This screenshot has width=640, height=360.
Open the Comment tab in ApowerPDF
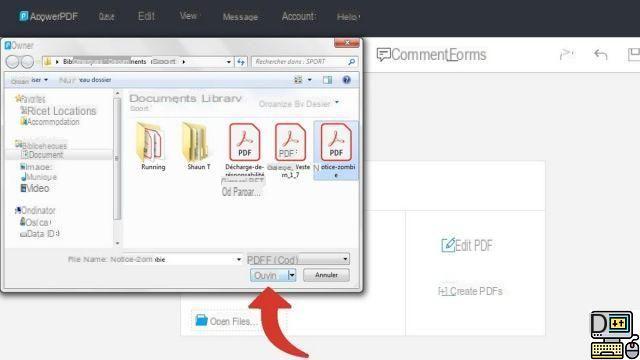click(412, 55)
